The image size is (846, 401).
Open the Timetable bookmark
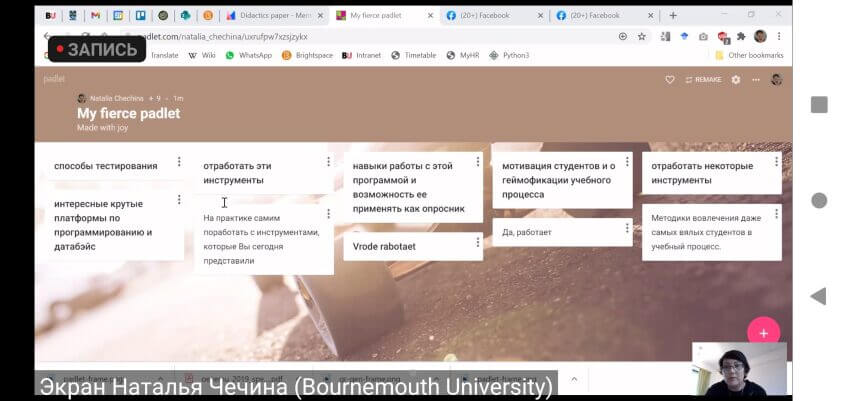click(x=413, y=55)
